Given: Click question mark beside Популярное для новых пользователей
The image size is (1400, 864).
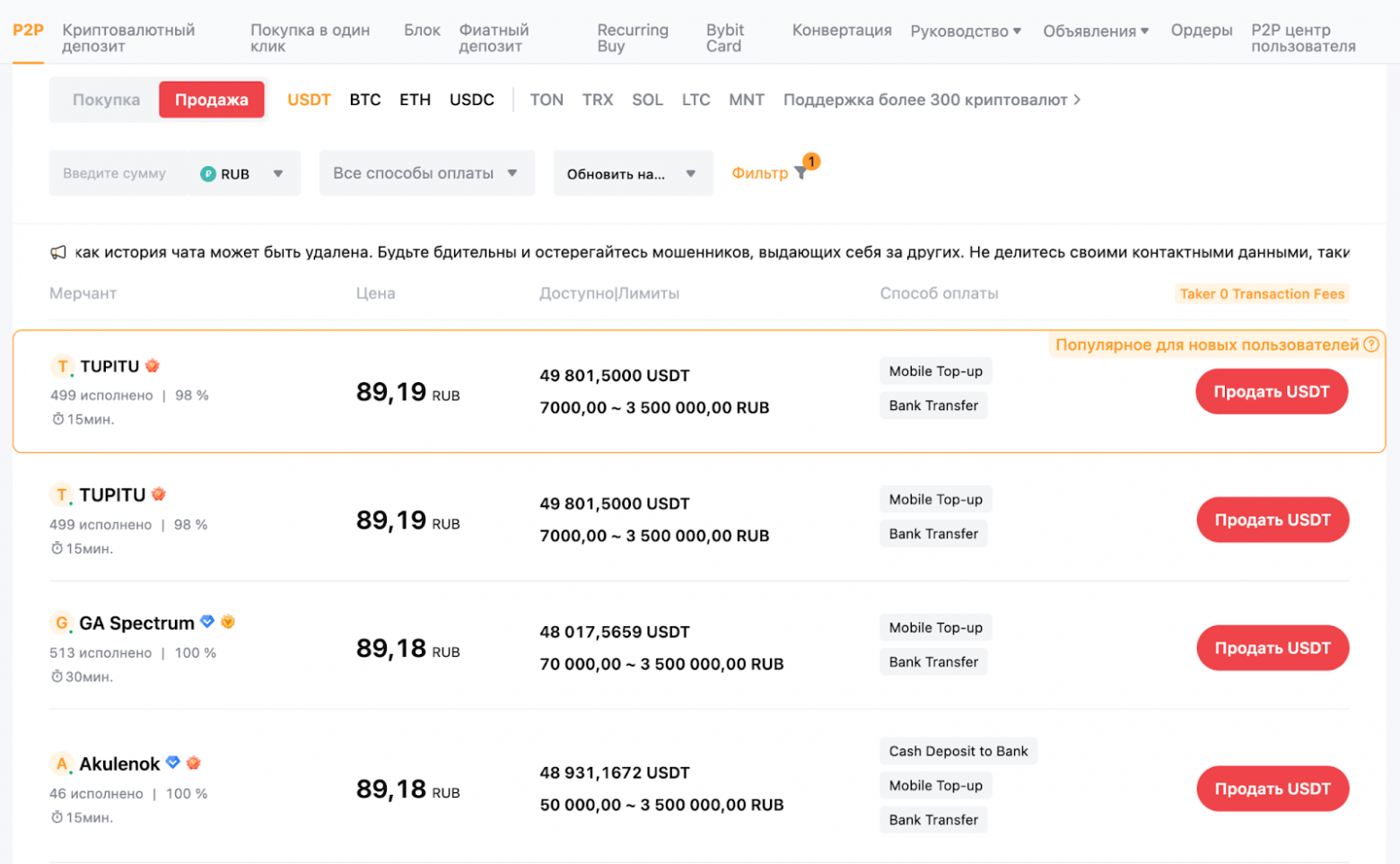Looking at the screenshot, I should pos(1371,344).
